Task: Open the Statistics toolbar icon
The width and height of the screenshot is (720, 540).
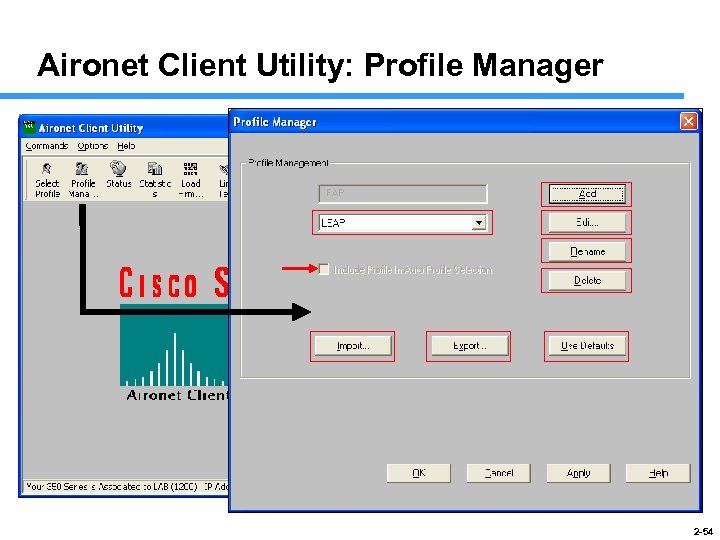Action: [x=155, y=180]
